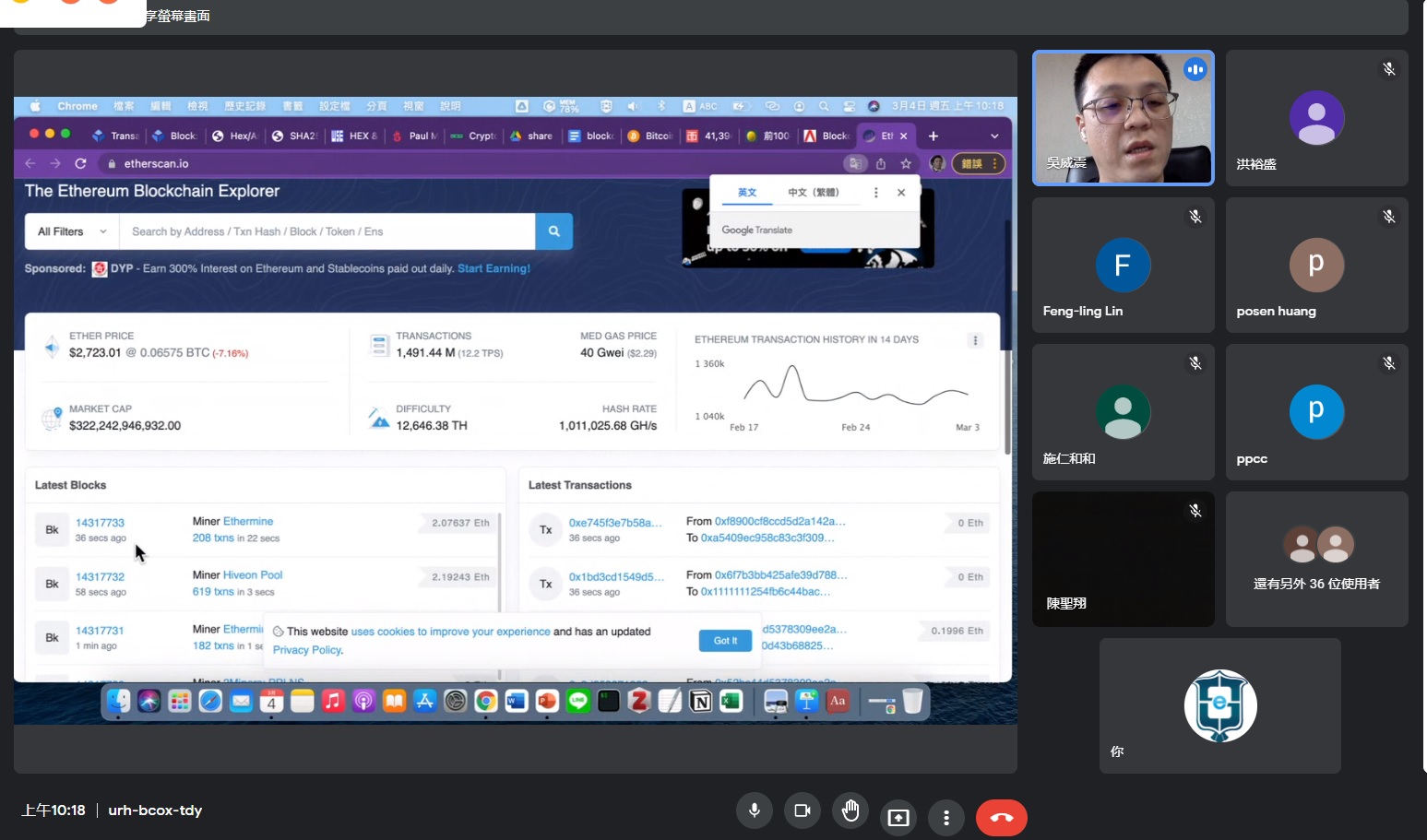
Task: Open Meet more options menu
Action: point(946,817)
